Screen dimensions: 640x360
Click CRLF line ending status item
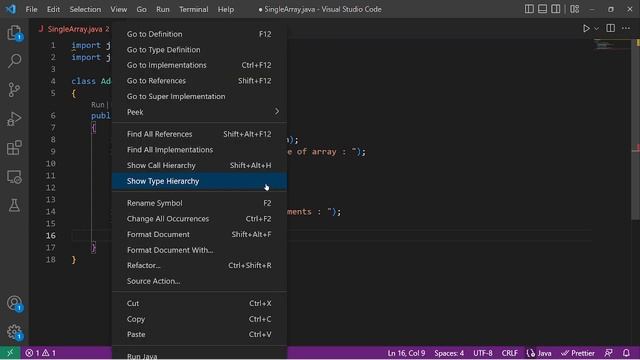509,353
